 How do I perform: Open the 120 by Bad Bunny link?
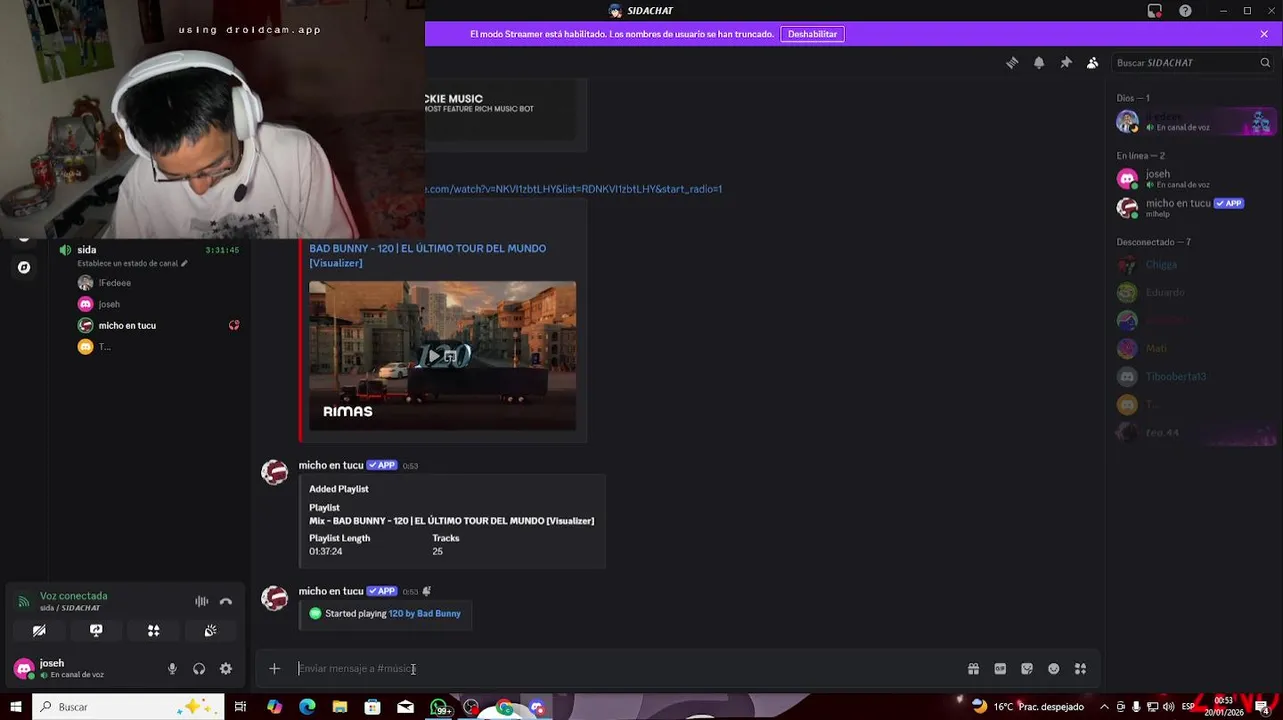pyautogui.click(x=424, y=614)
